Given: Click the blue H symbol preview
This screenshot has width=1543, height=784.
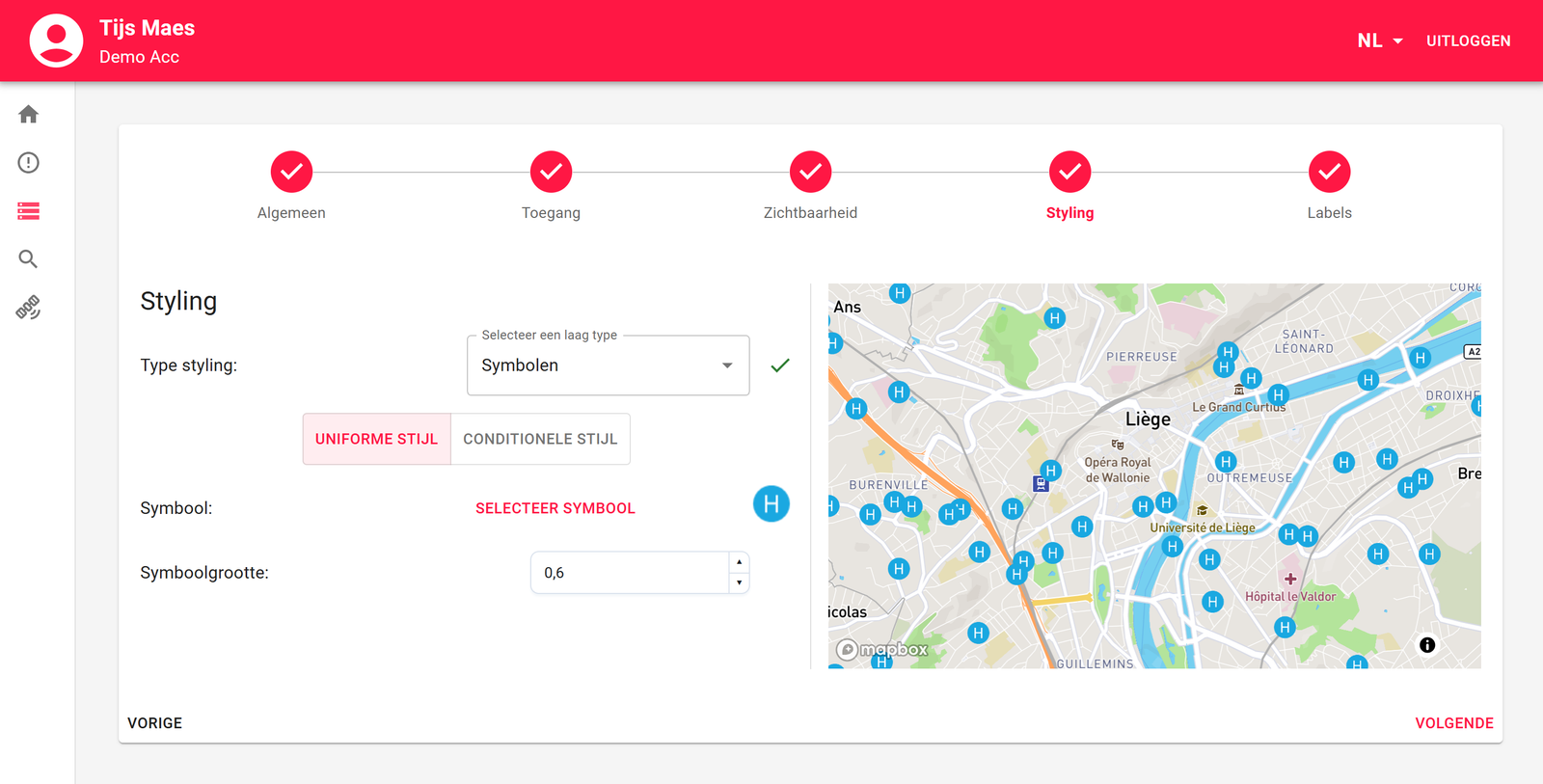Looking at the screenshot, I should [x=771, y=503].
